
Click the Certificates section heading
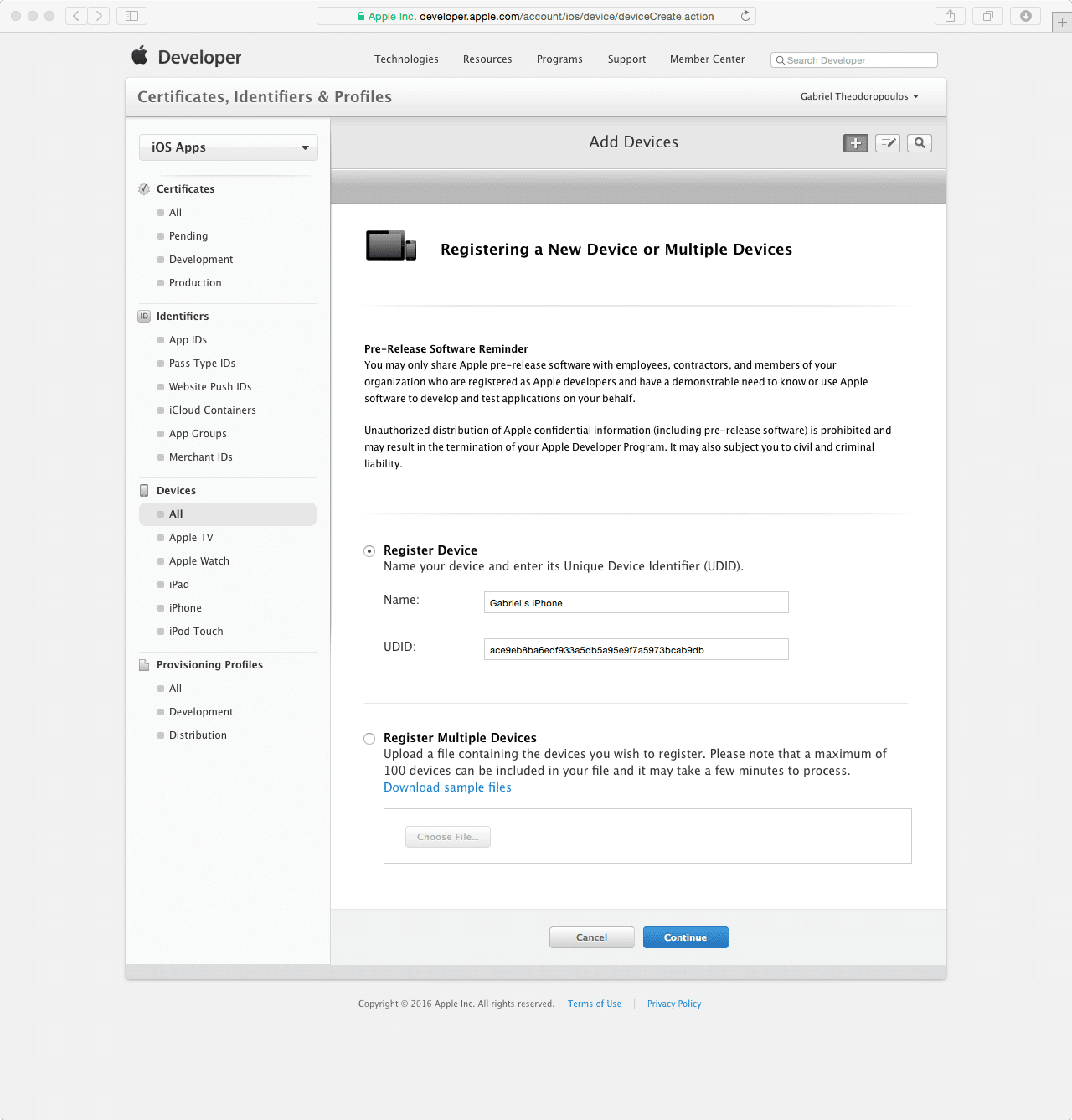186,189
